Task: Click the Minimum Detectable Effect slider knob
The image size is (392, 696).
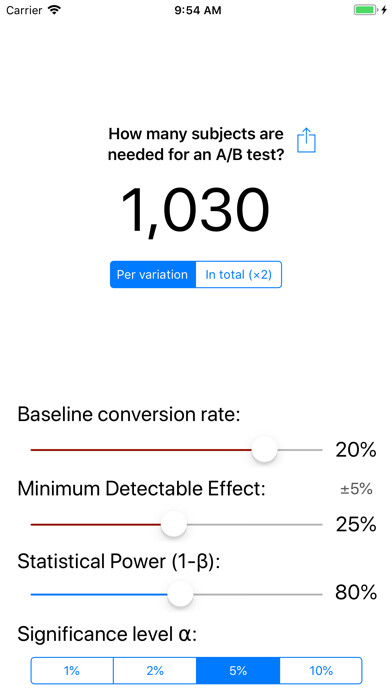Action: pyautogui.click(x=174, y=524)
